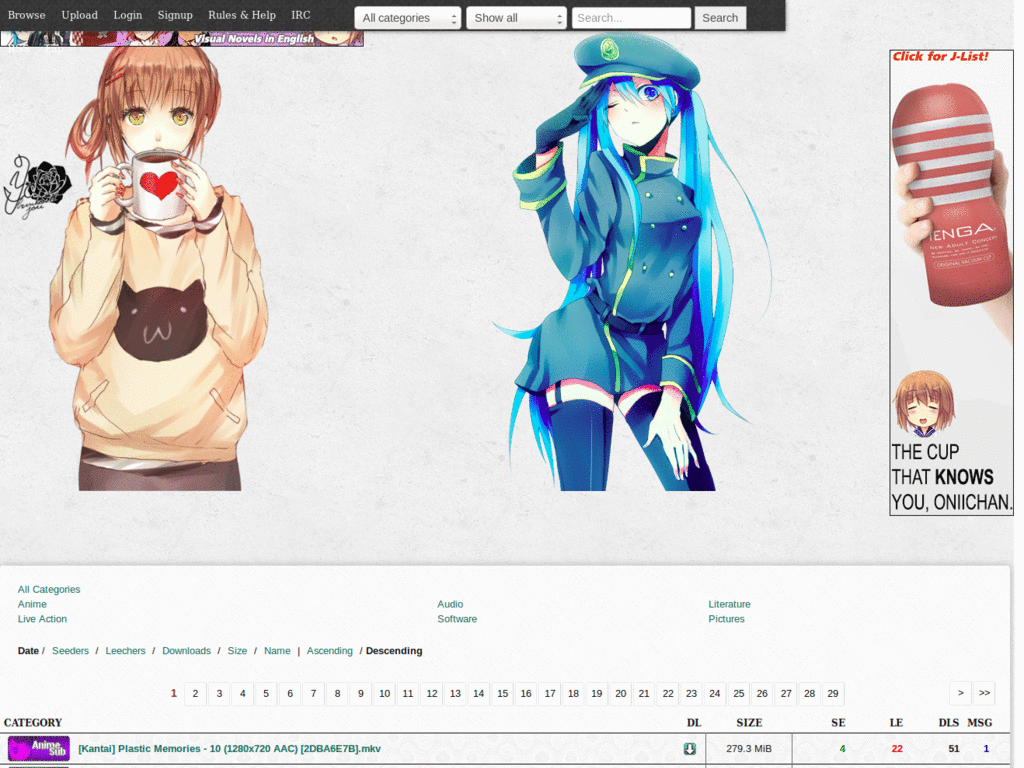Click the downloads value 51
Screen dimensions: 1024x768
pyautogui.click(x=953, y=748)
